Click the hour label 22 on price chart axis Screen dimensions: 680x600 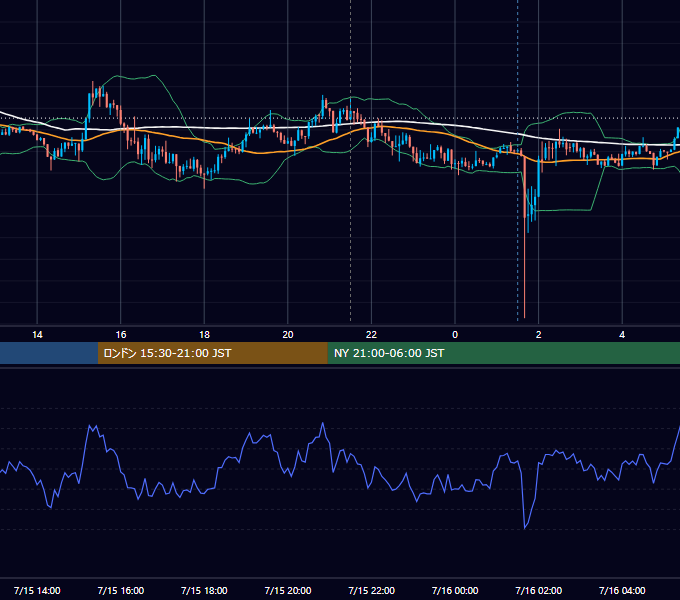coord(371,335)
